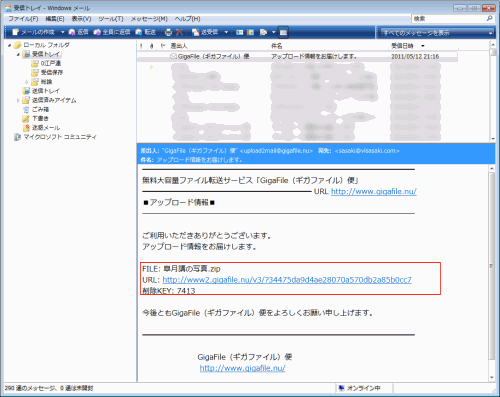This screenshot has height=397, width=500.
Task: Open the ツール(T) menu
Action: click(111, 19)
